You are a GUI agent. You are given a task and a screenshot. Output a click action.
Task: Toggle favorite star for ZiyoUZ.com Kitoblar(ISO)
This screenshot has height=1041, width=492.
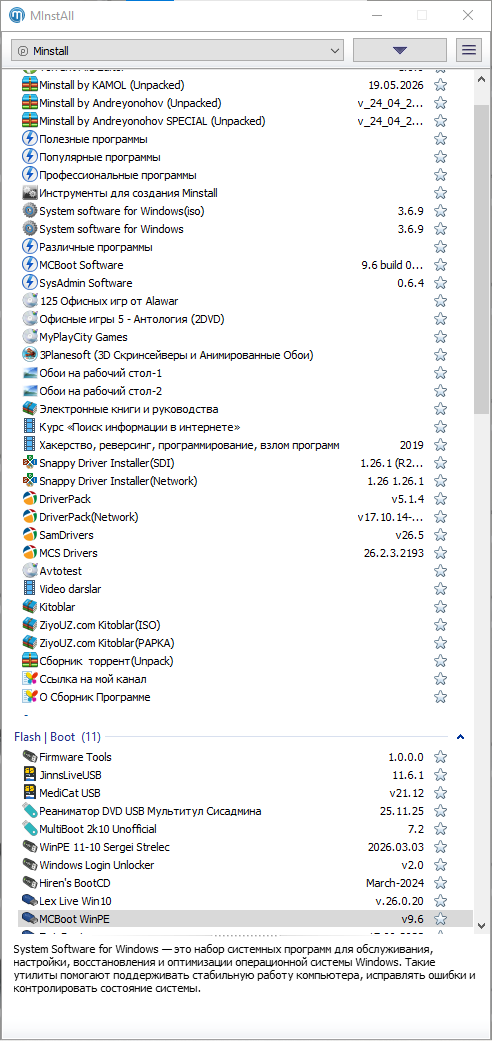(440, 625)
